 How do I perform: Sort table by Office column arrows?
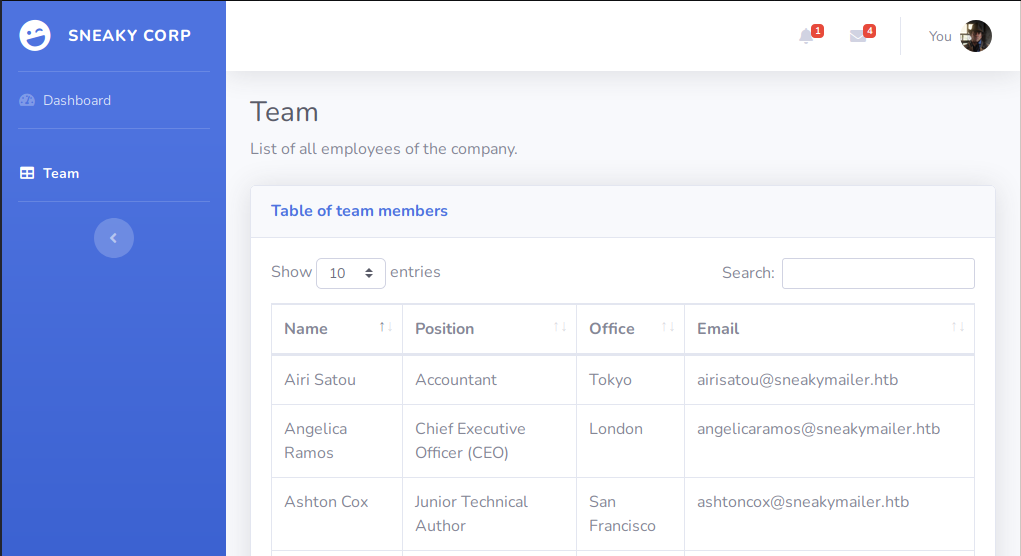(x=668, y=328)
